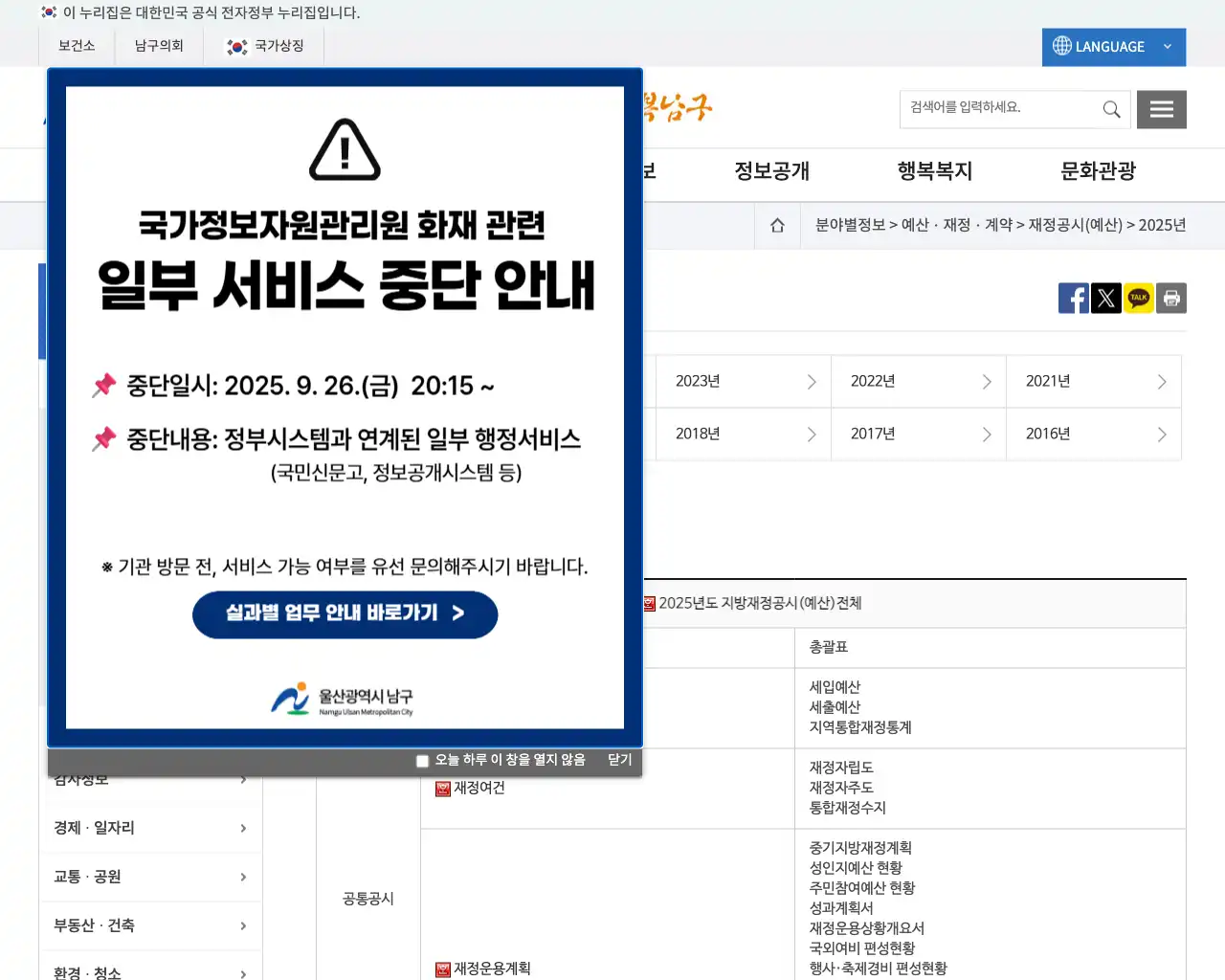The height and width of the screenshot is (980, 1225).
Task: Open the hamburger full menu
Action: pyautogui.click(x=1162, y=109)
